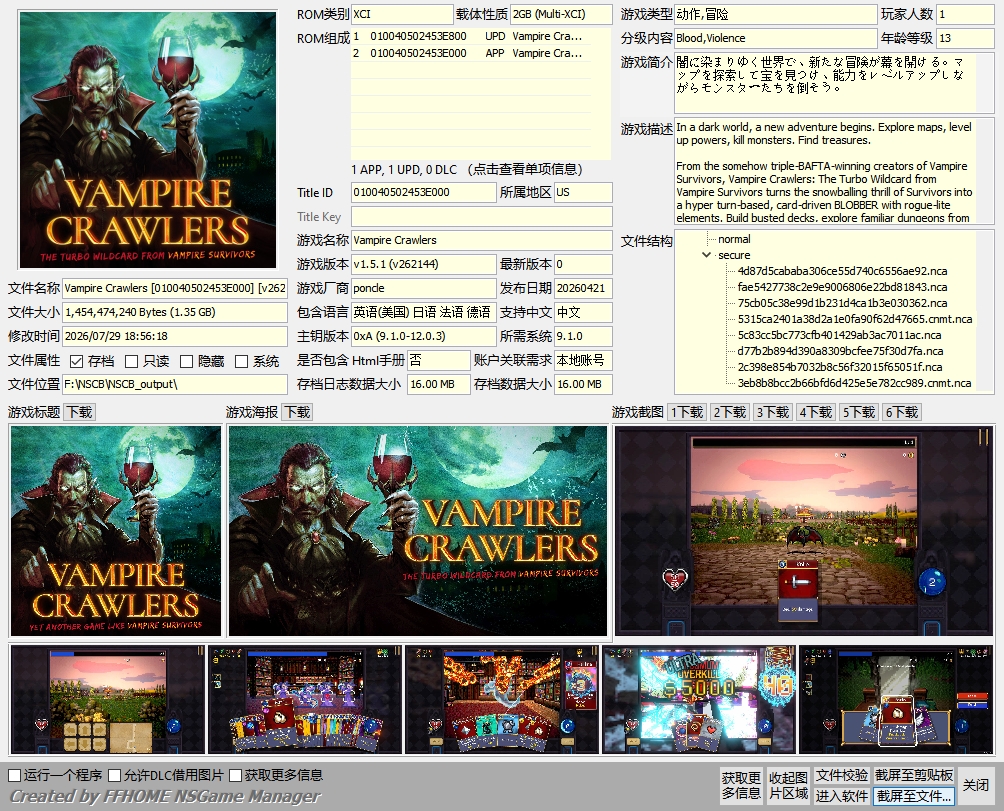The width and height of the screenshot is (1004, 811).
Task: Enable 获取更多信息 checkbox
Action: [x=235, y=775]
